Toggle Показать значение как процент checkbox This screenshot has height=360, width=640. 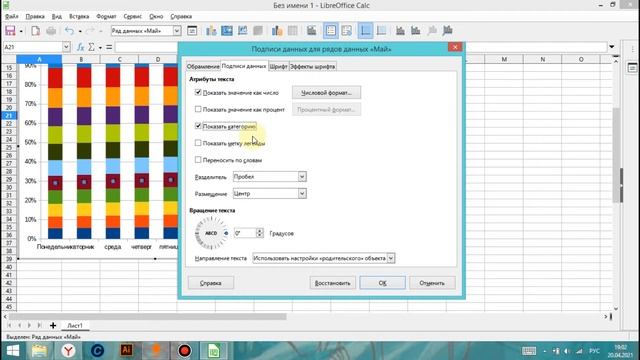pos(198,109)
